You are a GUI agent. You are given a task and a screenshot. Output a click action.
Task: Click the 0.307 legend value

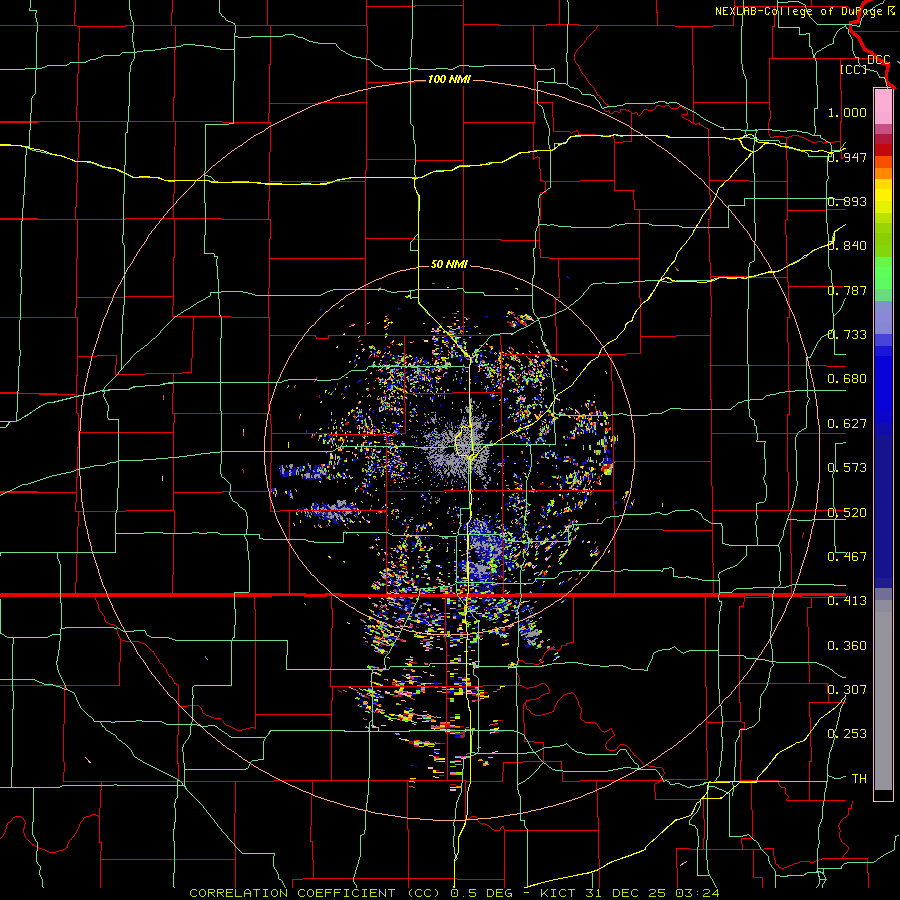click(x=847, y=690)
